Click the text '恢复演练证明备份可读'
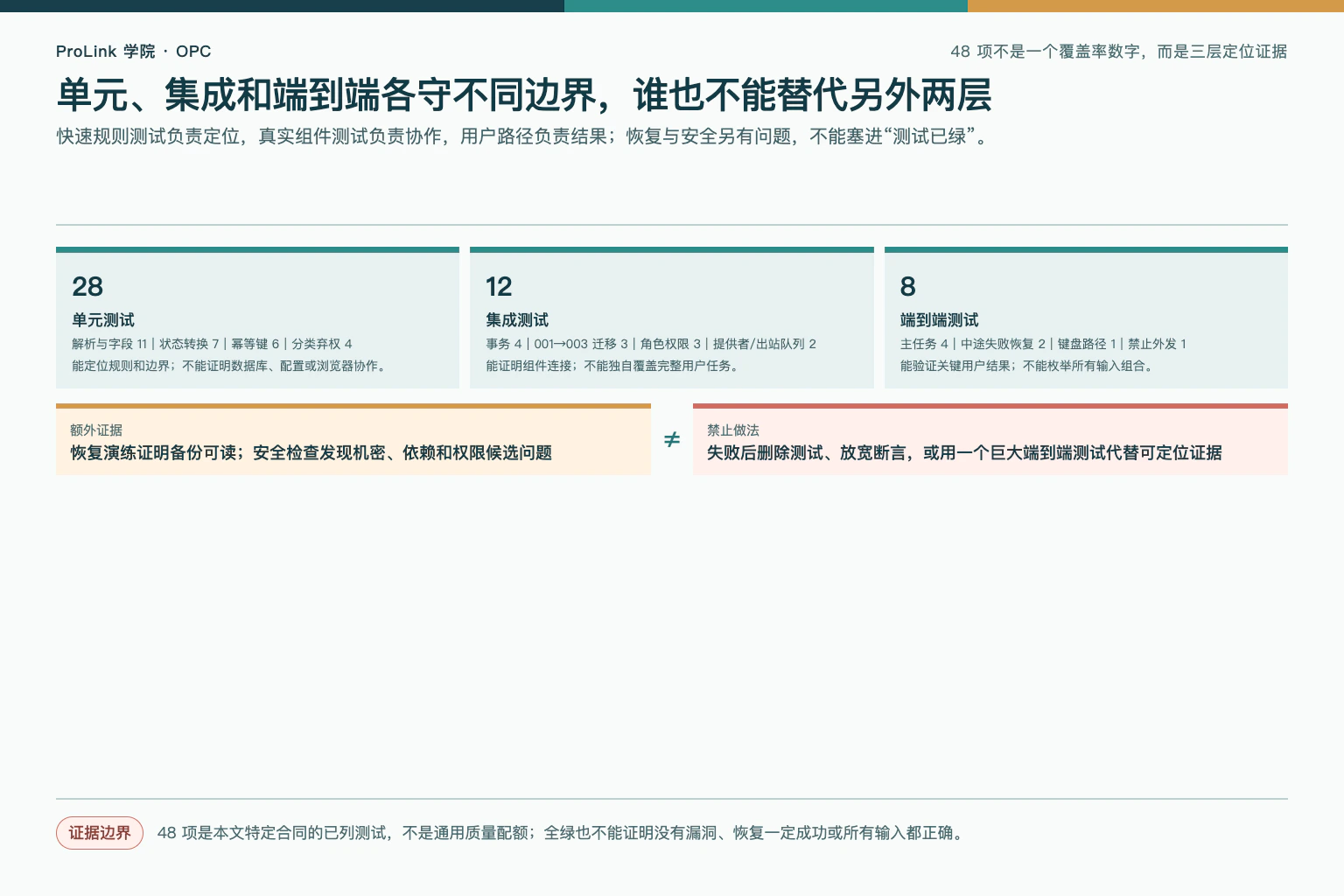Viewport: 1344px width, 896px height. click(311, 452)
